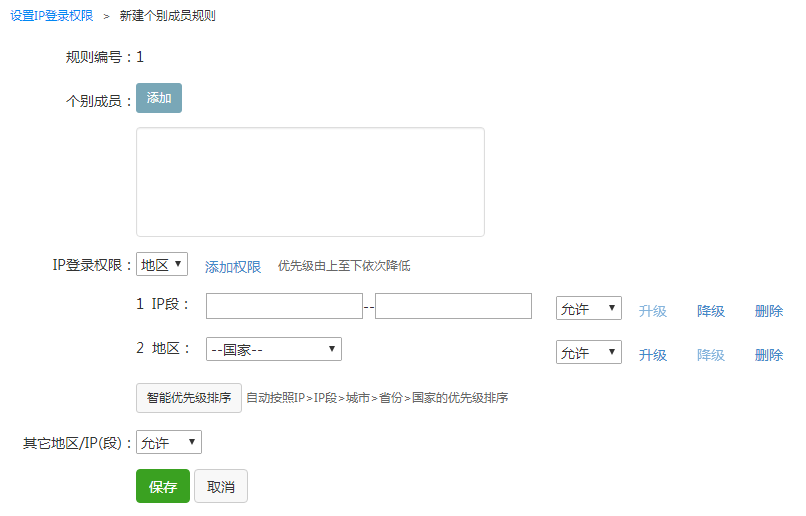This screenshot has width=806, height=516.
Task: Click 升级 on the 地区 row
Action: pos(653,355)
